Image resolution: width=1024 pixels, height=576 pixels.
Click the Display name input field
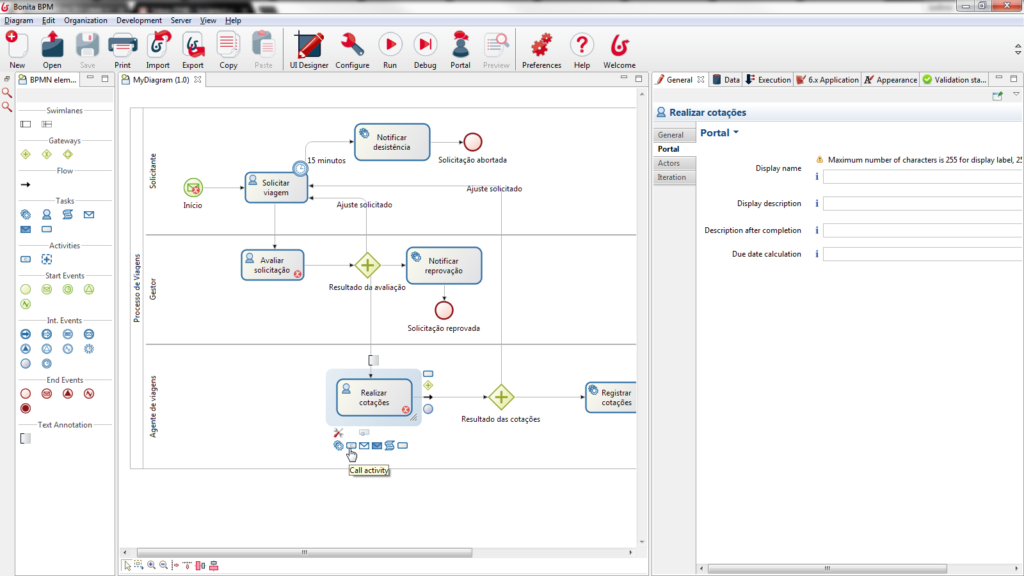[x=920, y=177]
